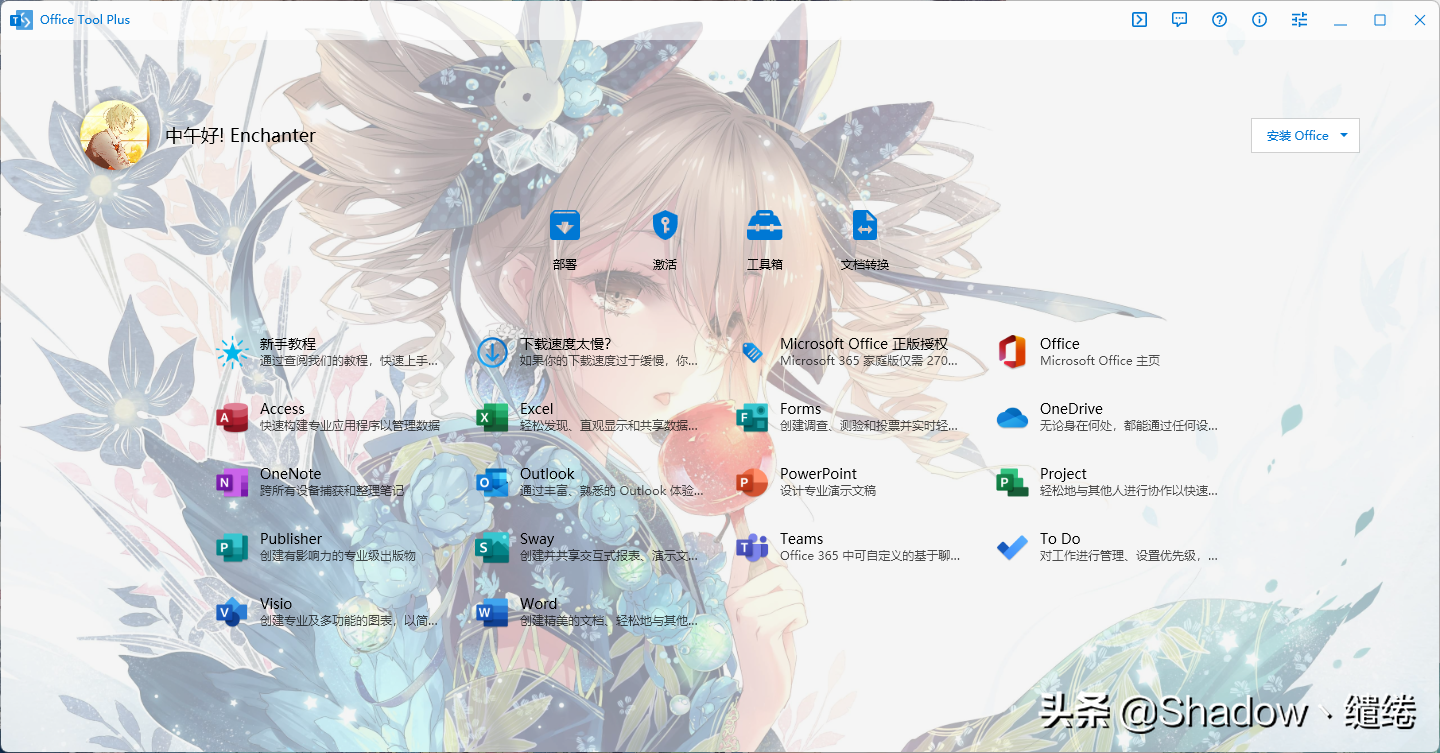This screenshot has height=753, width=1440.
Task: Click the OneNote app icon
Action: (x=232, y=482)
